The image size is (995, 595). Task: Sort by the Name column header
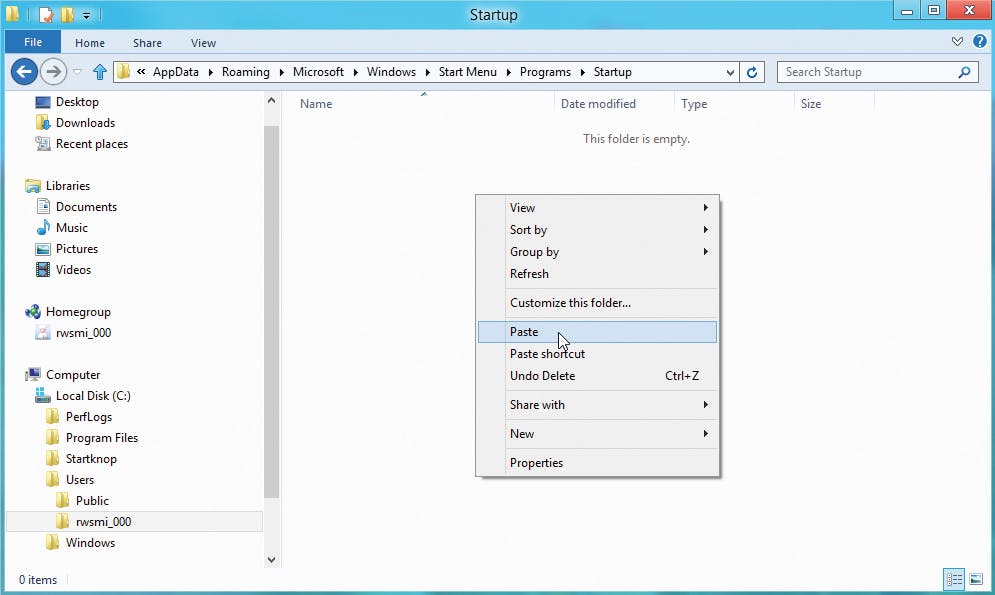tap(316, 104)
